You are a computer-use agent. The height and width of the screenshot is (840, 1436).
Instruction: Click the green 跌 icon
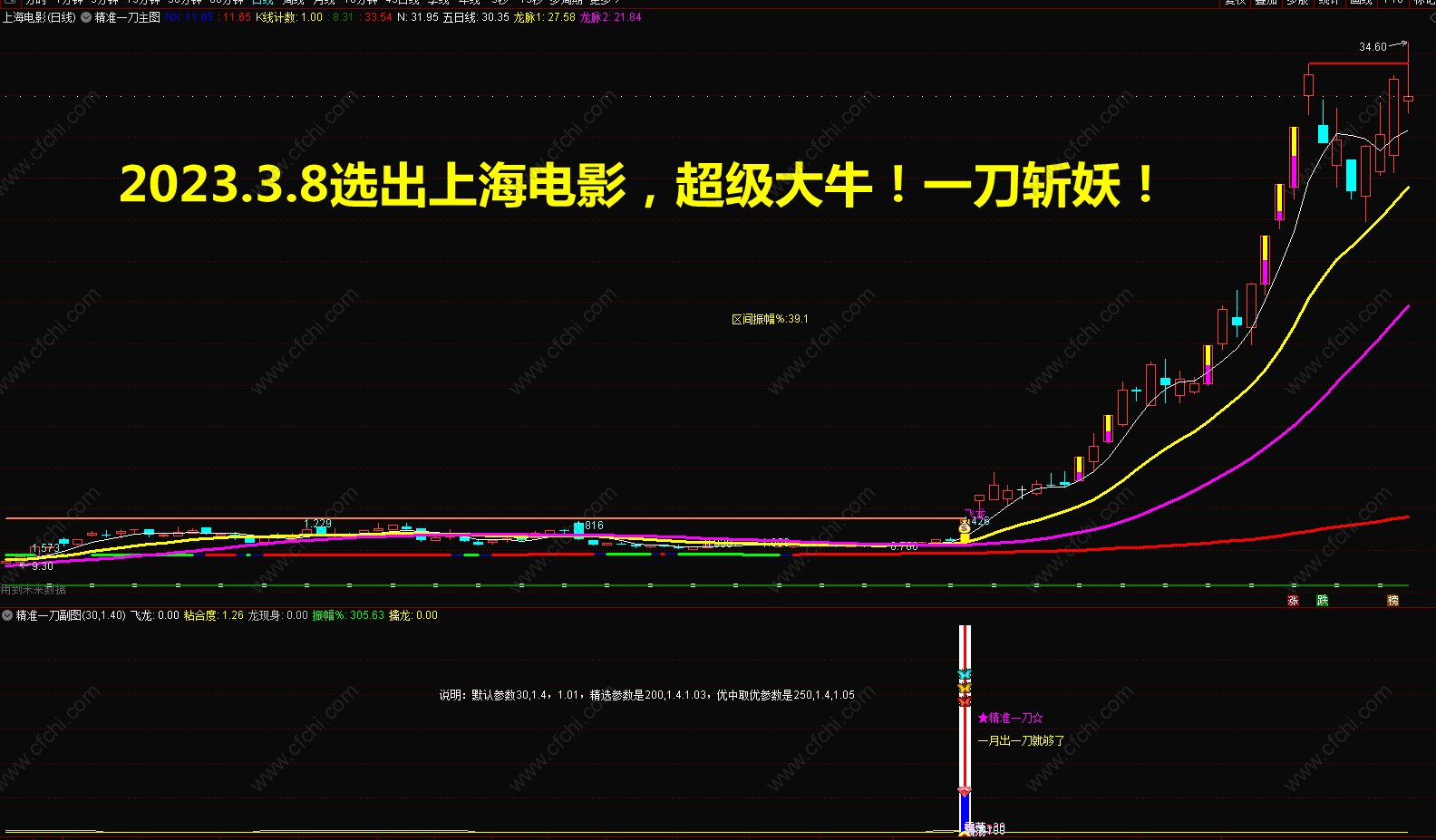[x=1323, y=601]
